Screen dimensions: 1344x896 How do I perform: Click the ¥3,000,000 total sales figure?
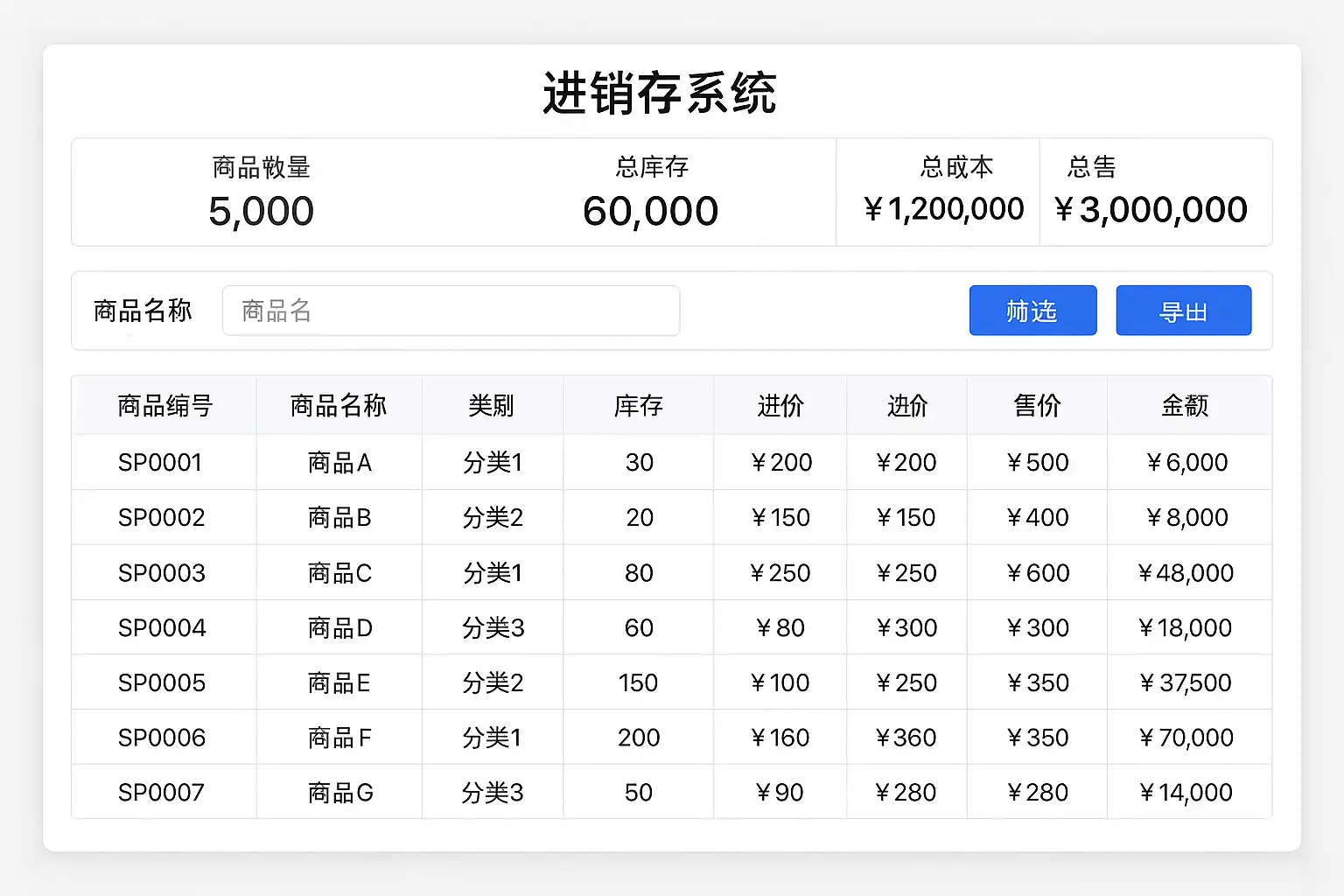[x=1151, y=210]
